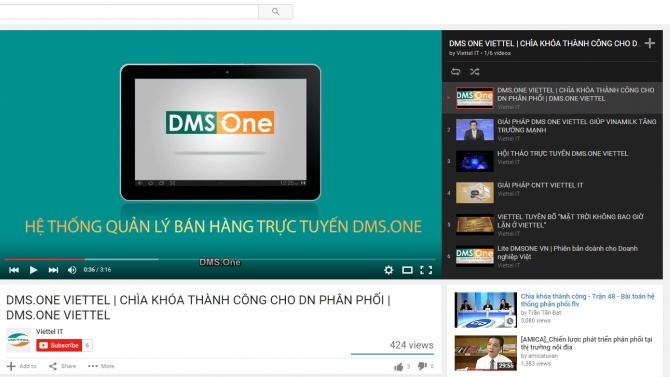The image size is (670, 377).
Task: Click the Share button
Action: pyautogui.click(x=62, y=366)
